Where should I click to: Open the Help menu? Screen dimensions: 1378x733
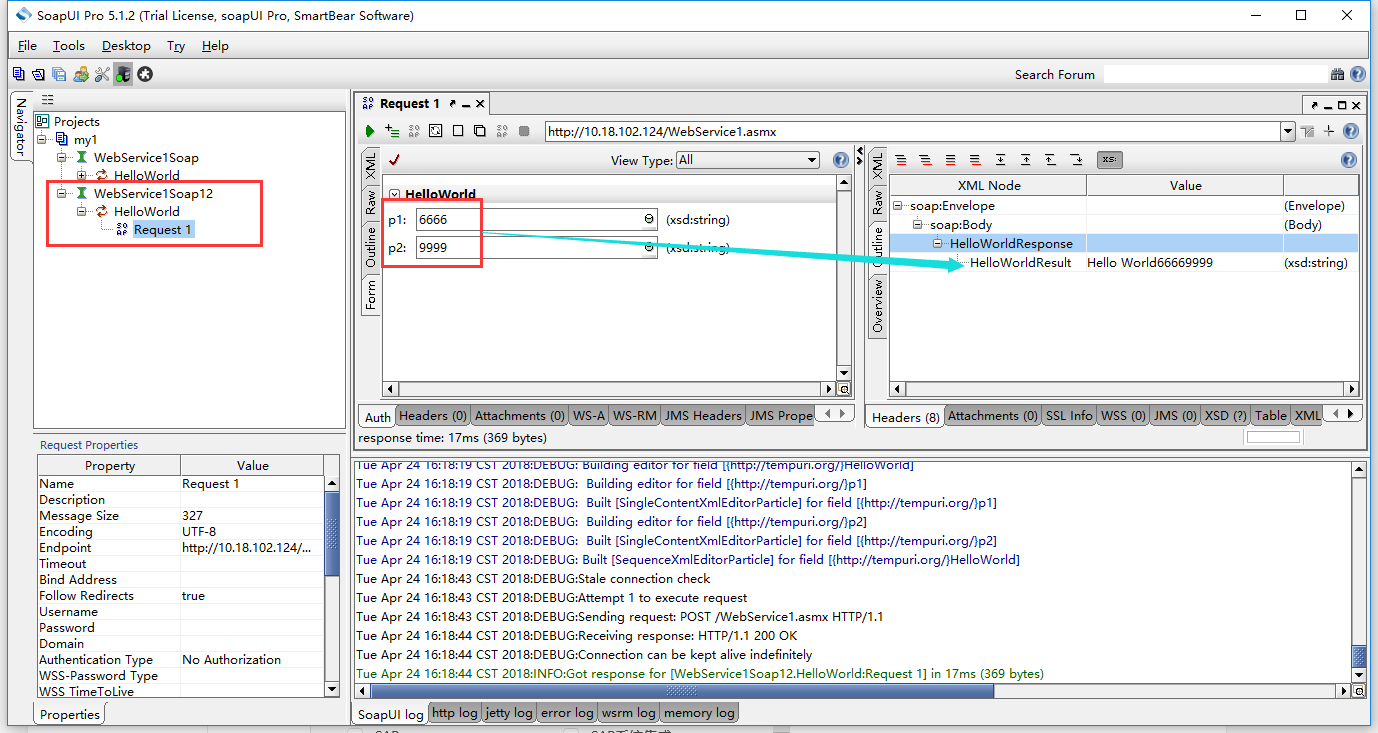pos(215,46)
